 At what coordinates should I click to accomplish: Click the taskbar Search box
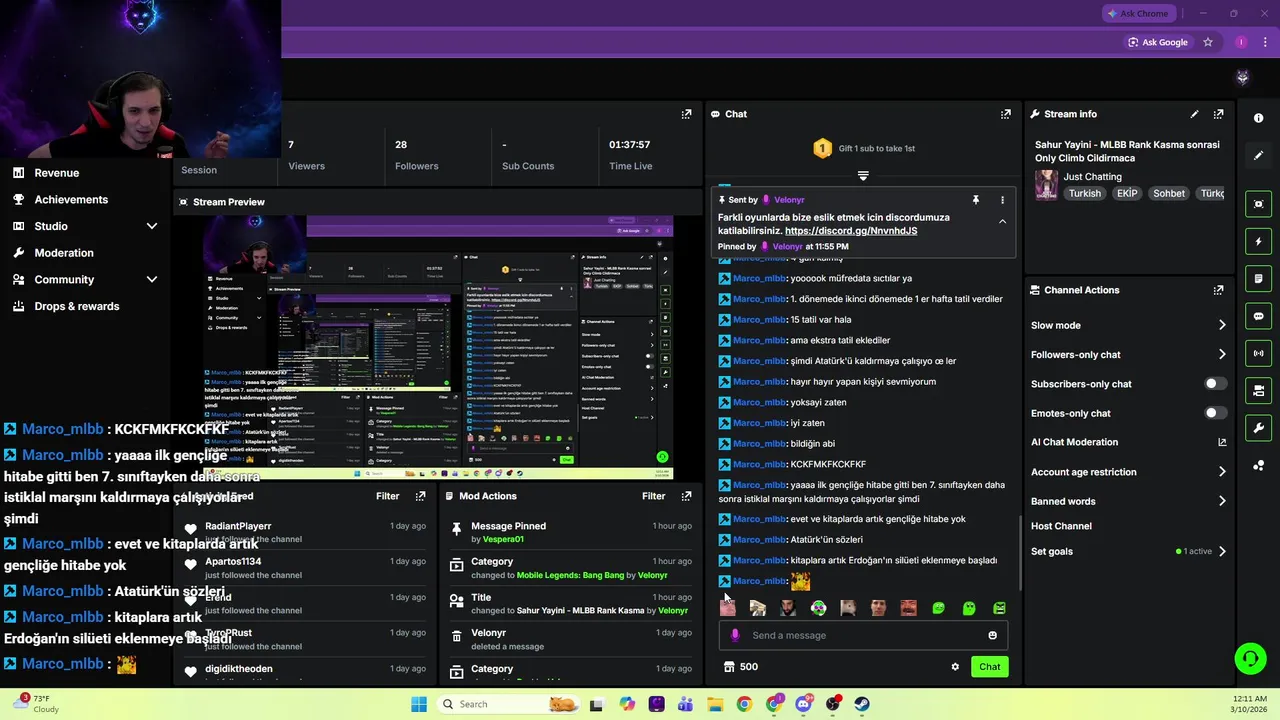[508, 704]
